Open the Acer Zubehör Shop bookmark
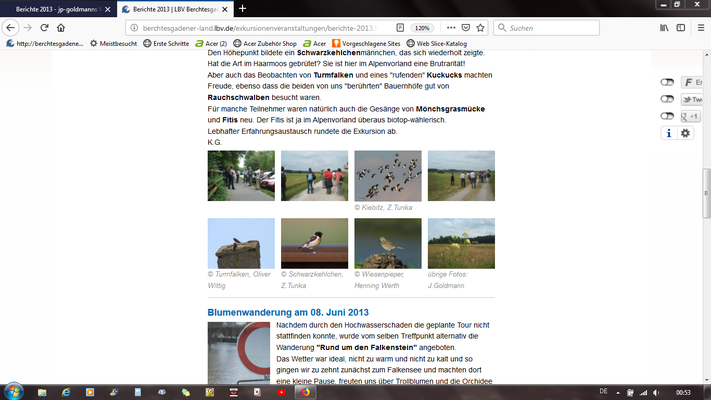The height and width of the screenshot is (400, 711). 265,44
